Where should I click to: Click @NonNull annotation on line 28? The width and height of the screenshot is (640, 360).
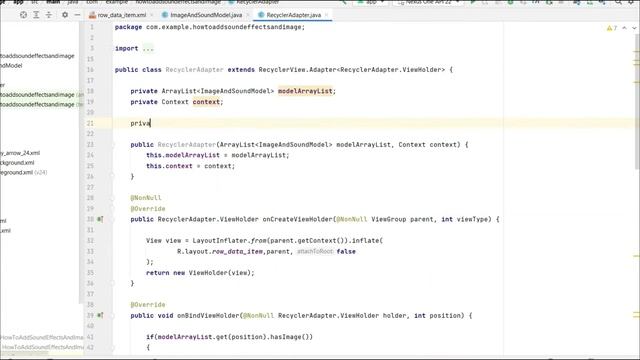pyautogui.click(x=146, y=198)
